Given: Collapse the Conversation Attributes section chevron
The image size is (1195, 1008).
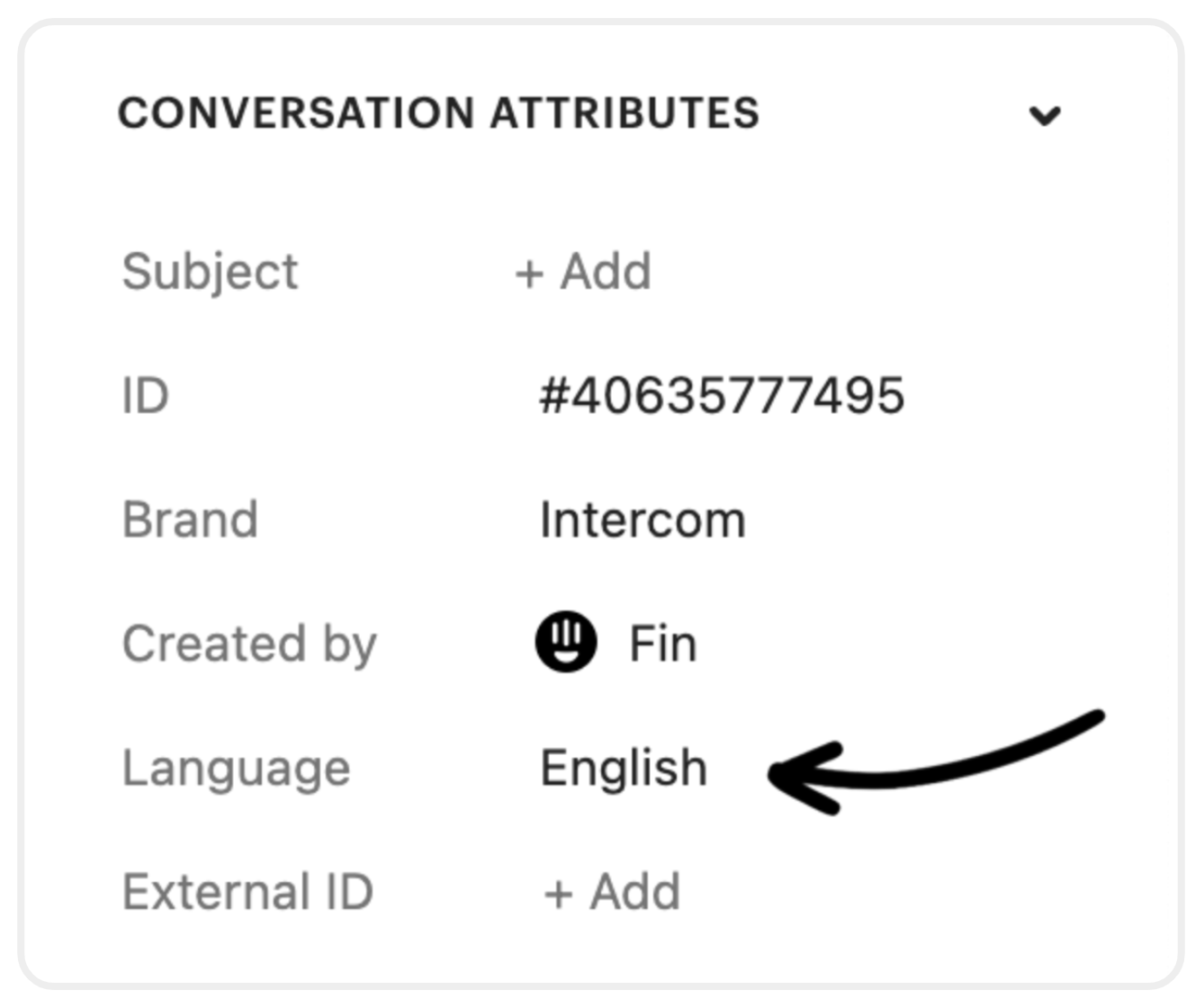Looking at the screenshot, I should pos(1045,115).
